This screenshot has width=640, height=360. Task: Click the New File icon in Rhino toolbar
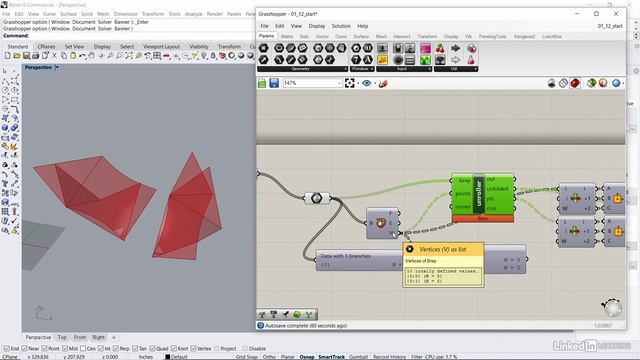[7, 56]
